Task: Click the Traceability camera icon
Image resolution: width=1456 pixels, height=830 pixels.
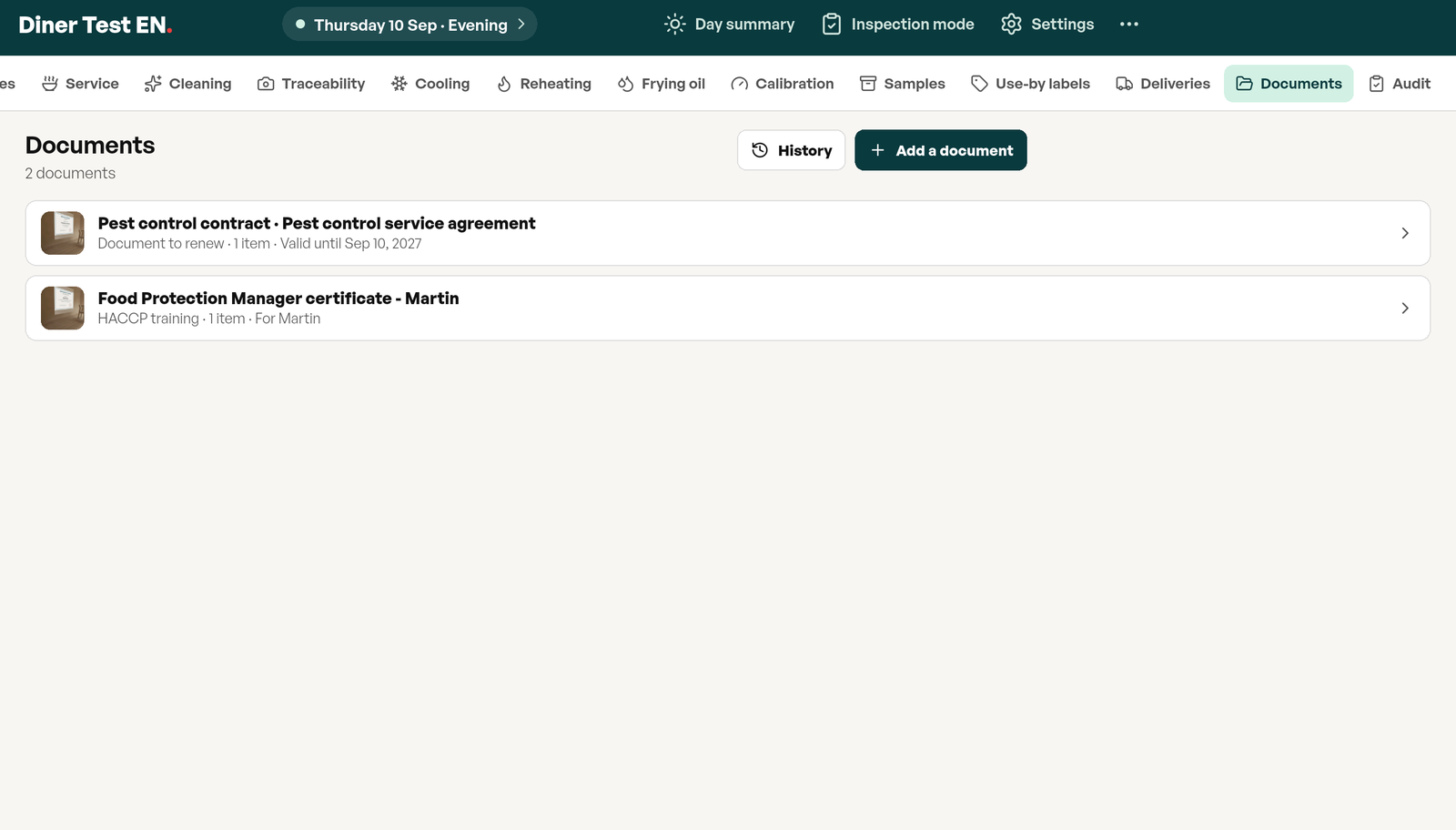Action: pyautogui.click(x=266, y=84)
